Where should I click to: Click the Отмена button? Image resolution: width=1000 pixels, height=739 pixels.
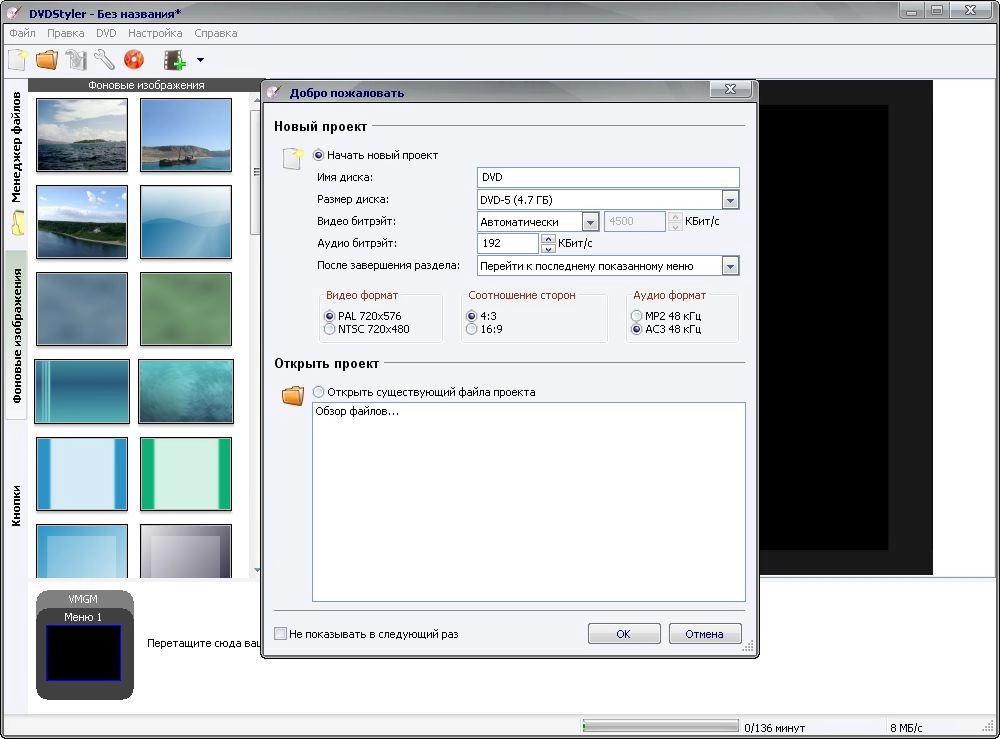tap(704, 634)
